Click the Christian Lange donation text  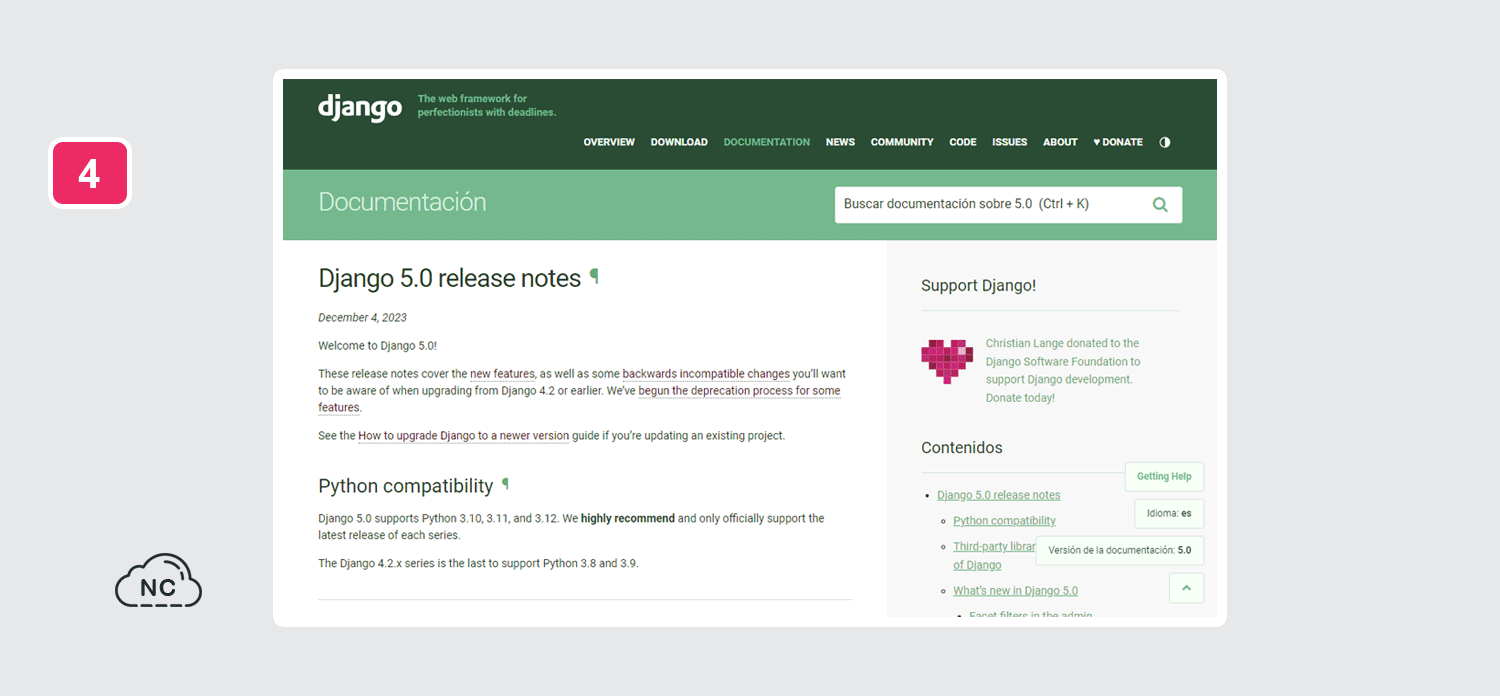click(x=1063, y=370)
